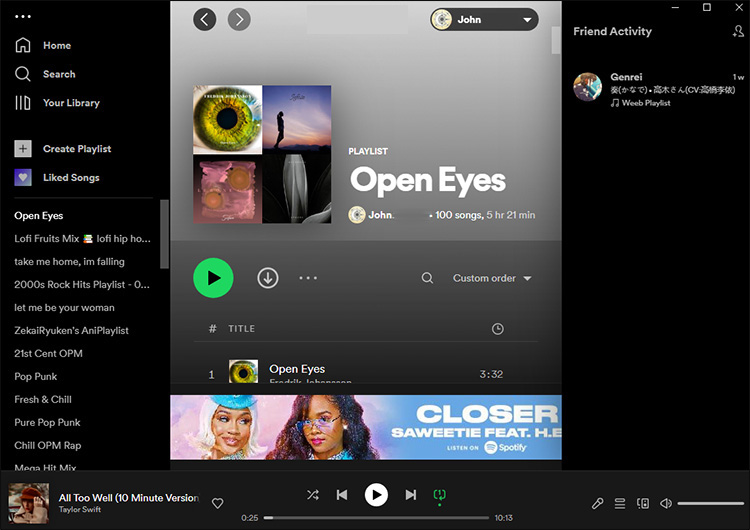This screenshot has width=750, height=530.
Task: Go back with the left arrow button
Action: click(205, 20)
